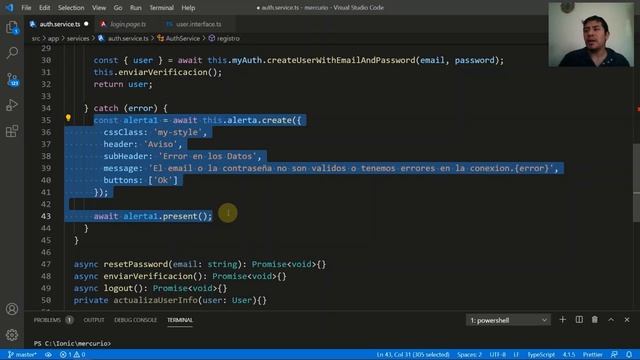Open the Run menu

136,8
